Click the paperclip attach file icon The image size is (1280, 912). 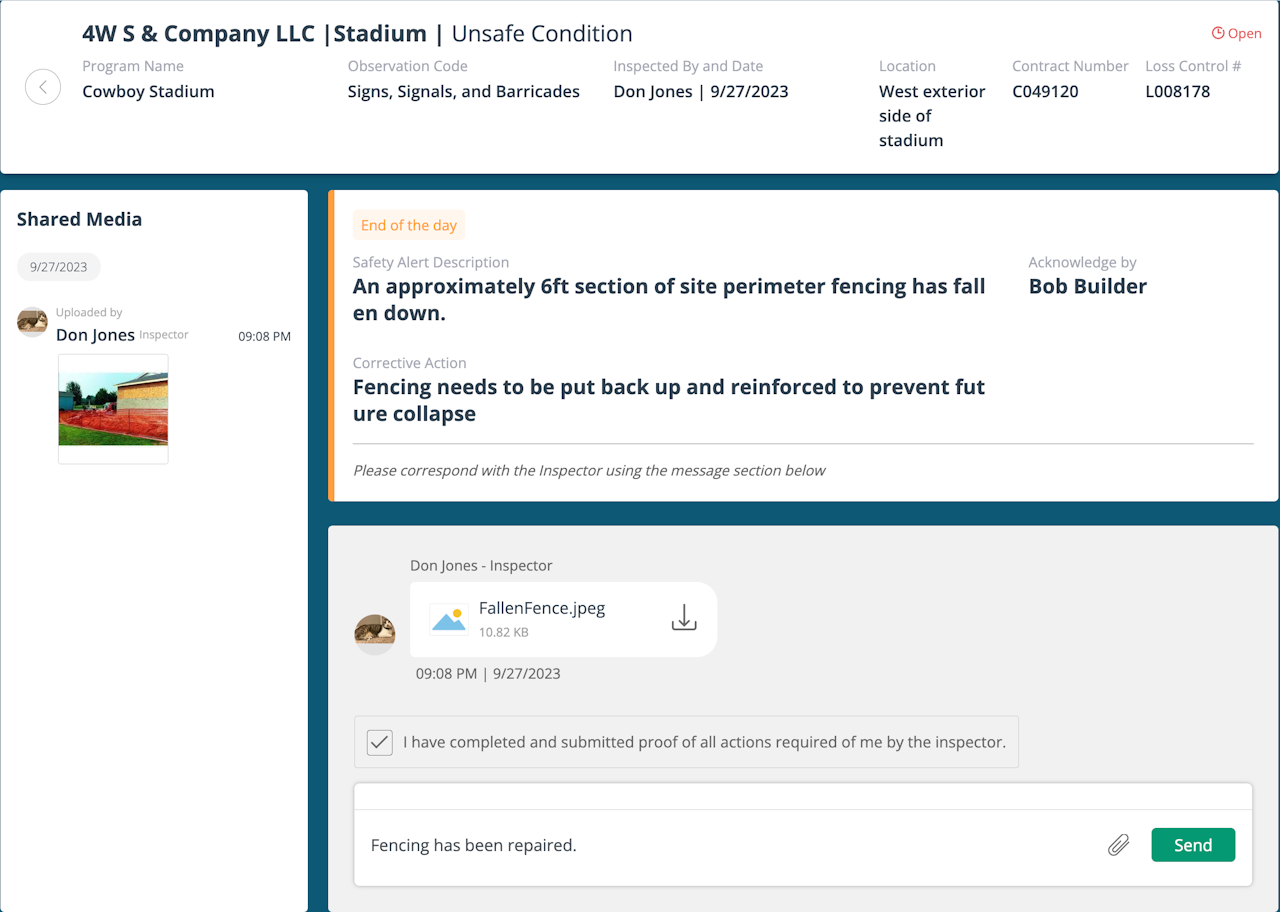[1118, 845]
